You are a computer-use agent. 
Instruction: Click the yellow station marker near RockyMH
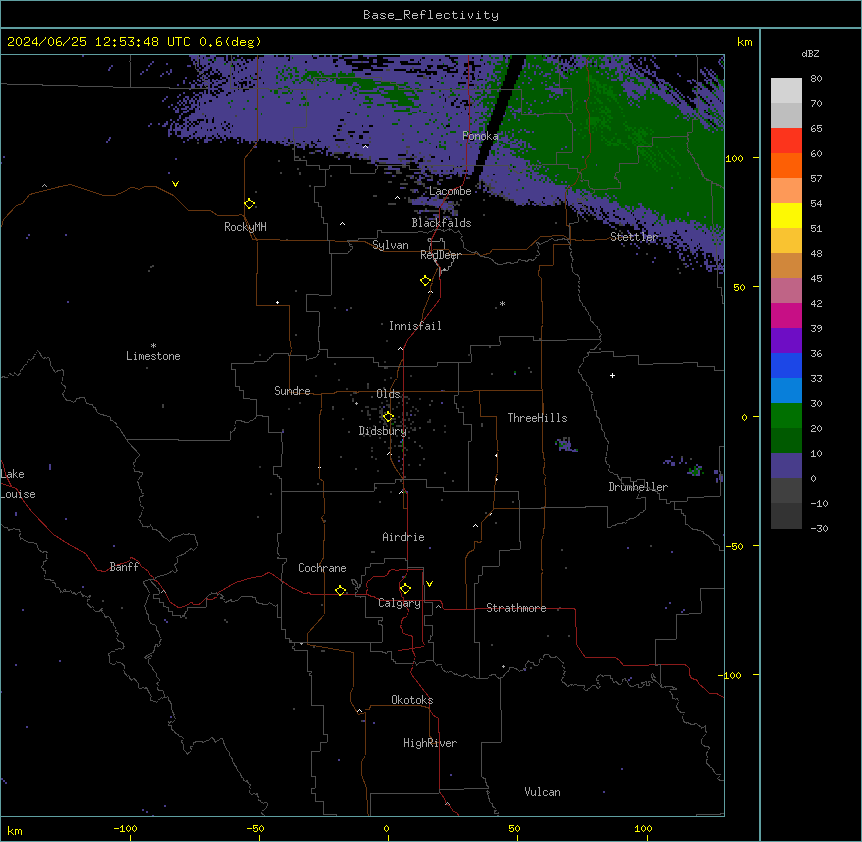(250, 204)
